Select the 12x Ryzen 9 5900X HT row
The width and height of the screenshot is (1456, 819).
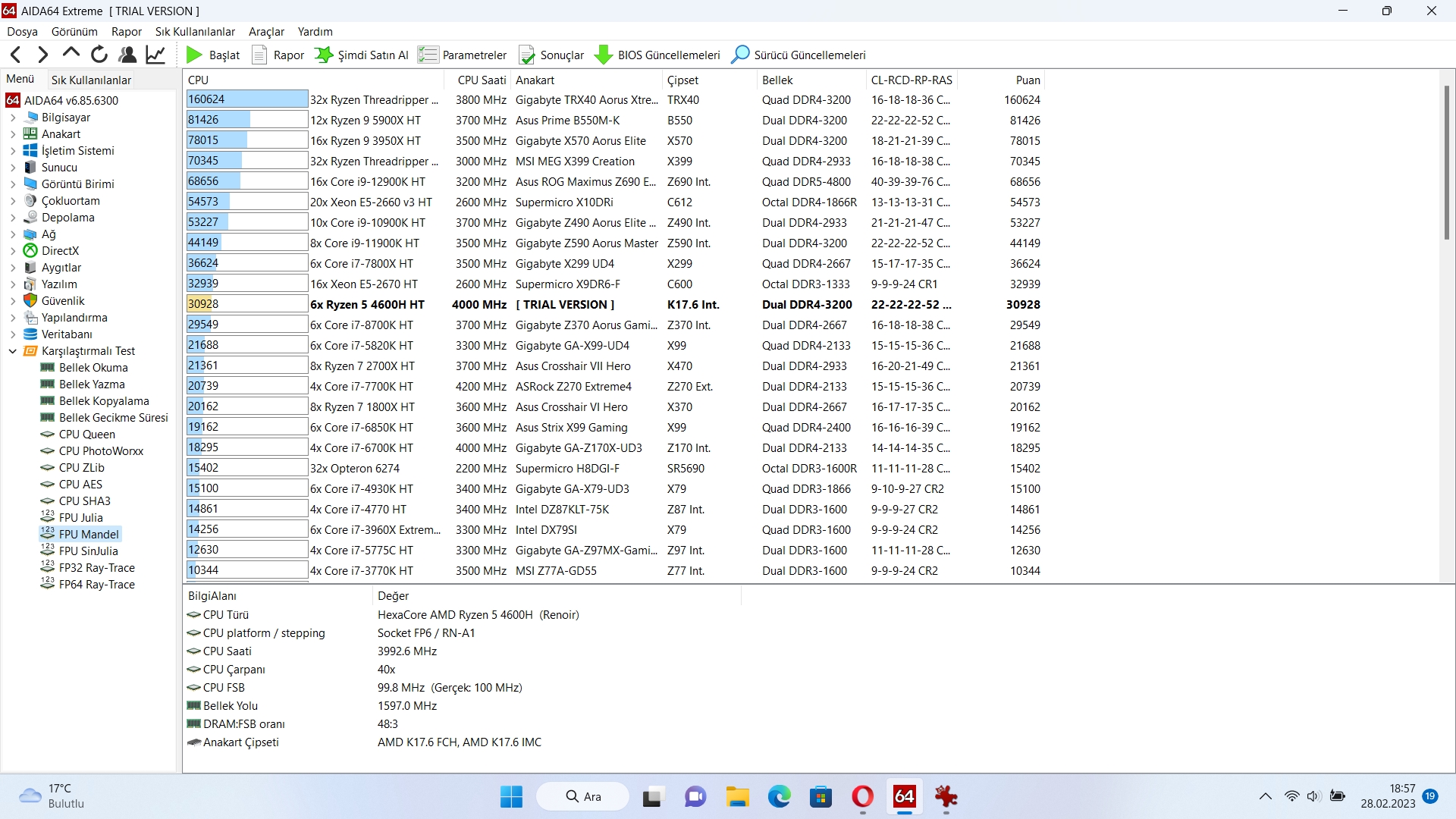tap(614, 120)
